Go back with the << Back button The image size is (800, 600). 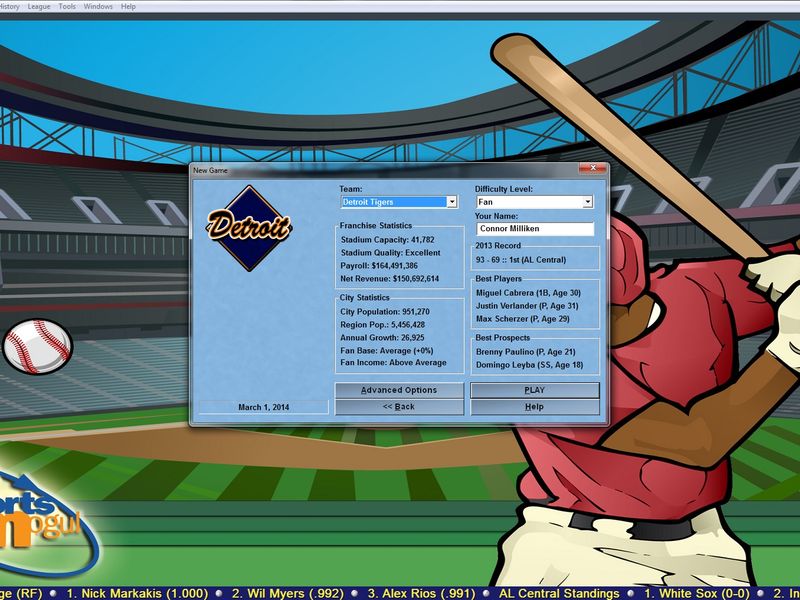tap(399, 407)
